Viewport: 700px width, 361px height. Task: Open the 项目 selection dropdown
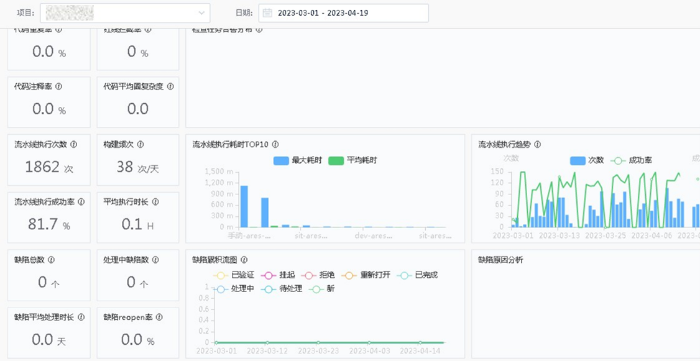125,13
